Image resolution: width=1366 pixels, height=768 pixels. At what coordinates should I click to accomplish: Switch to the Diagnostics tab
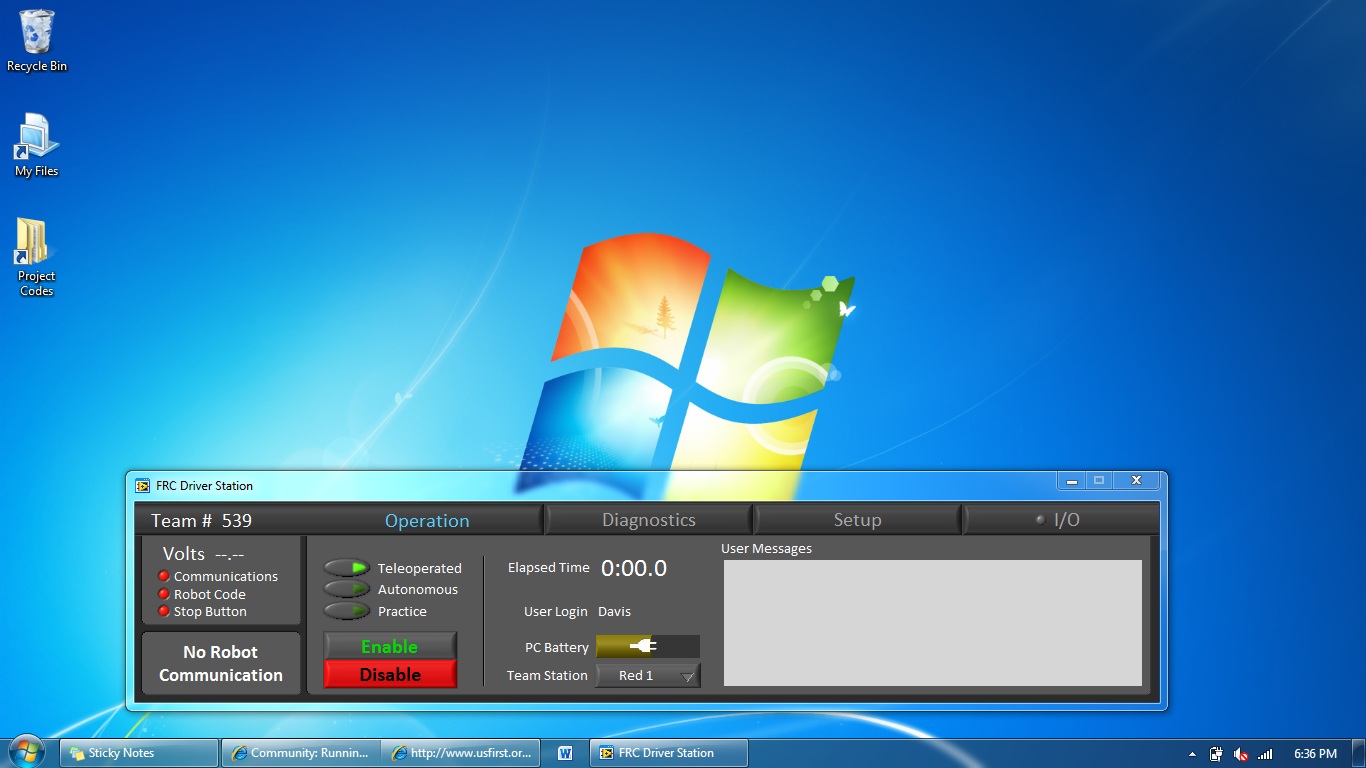pyautogui.click(x=648, y=520)
